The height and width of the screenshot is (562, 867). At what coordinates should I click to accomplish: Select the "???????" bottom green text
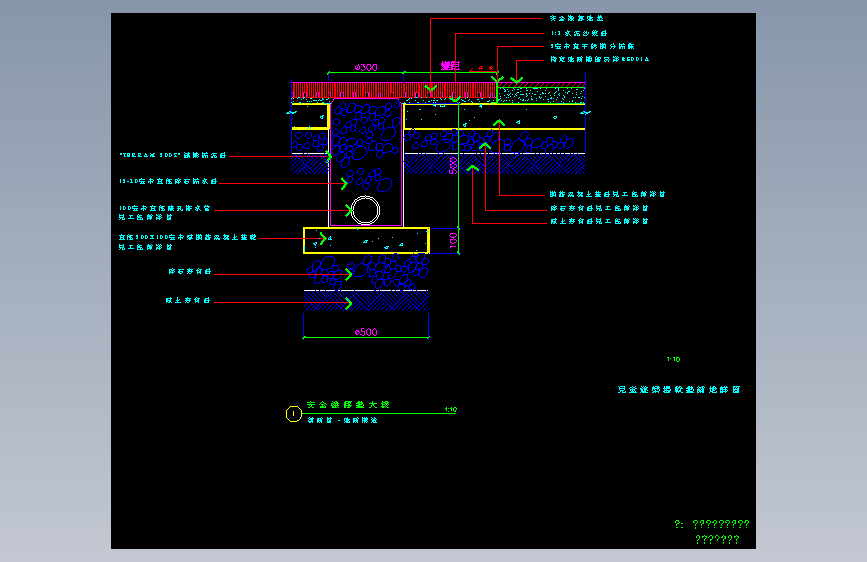tap(717, 539)
